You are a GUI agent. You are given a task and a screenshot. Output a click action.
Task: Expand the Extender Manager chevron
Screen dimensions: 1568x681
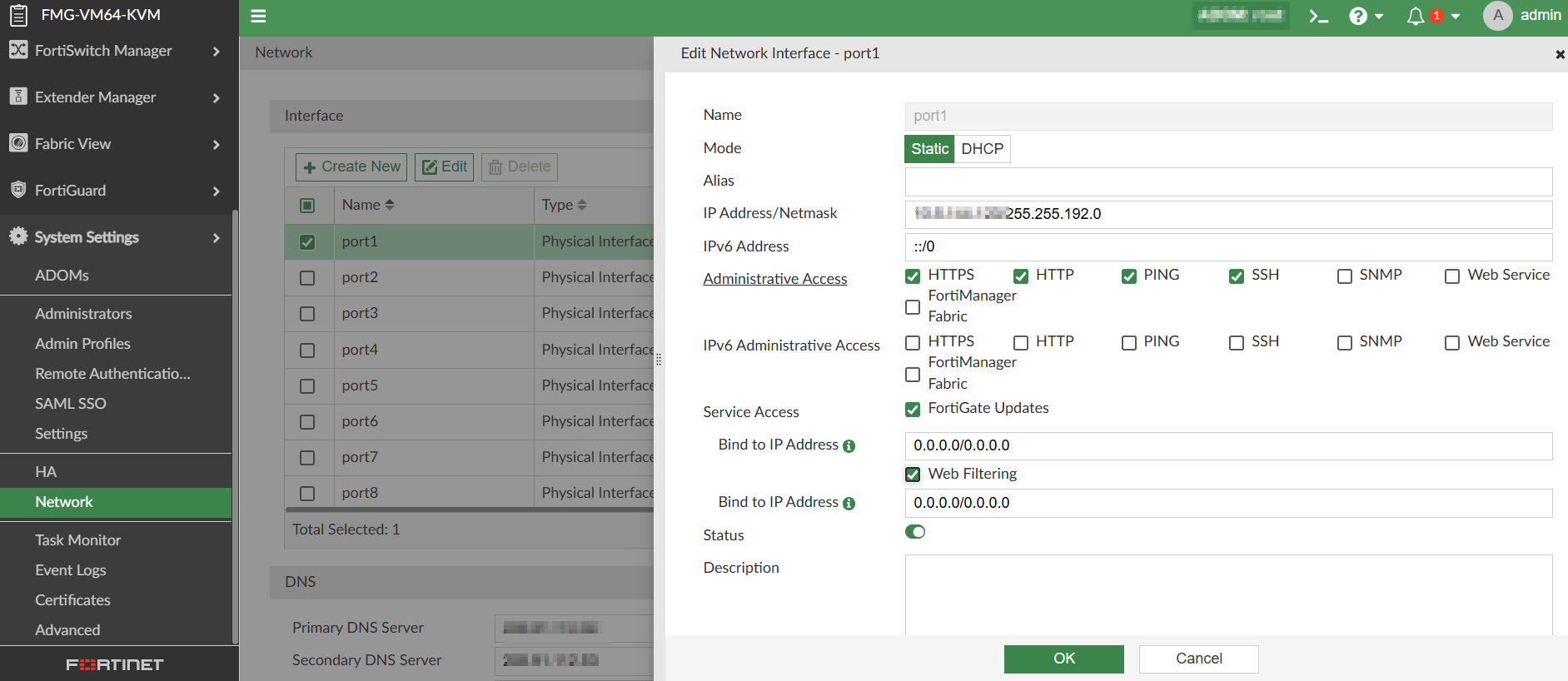[217, 98]
